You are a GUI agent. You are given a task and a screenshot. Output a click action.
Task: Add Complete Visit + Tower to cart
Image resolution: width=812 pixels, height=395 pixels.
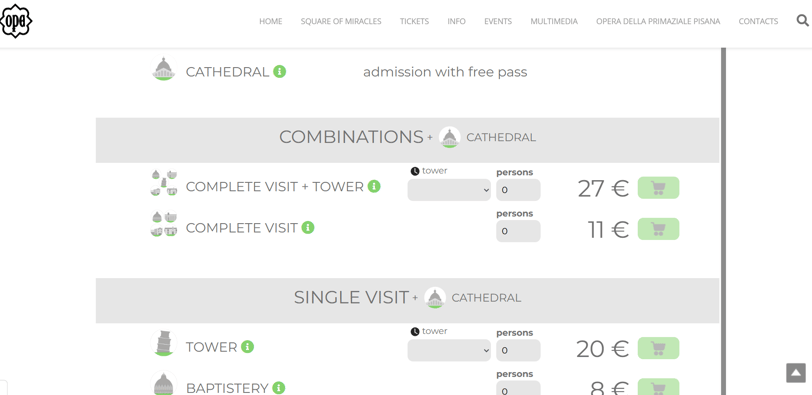coord(658,188)
